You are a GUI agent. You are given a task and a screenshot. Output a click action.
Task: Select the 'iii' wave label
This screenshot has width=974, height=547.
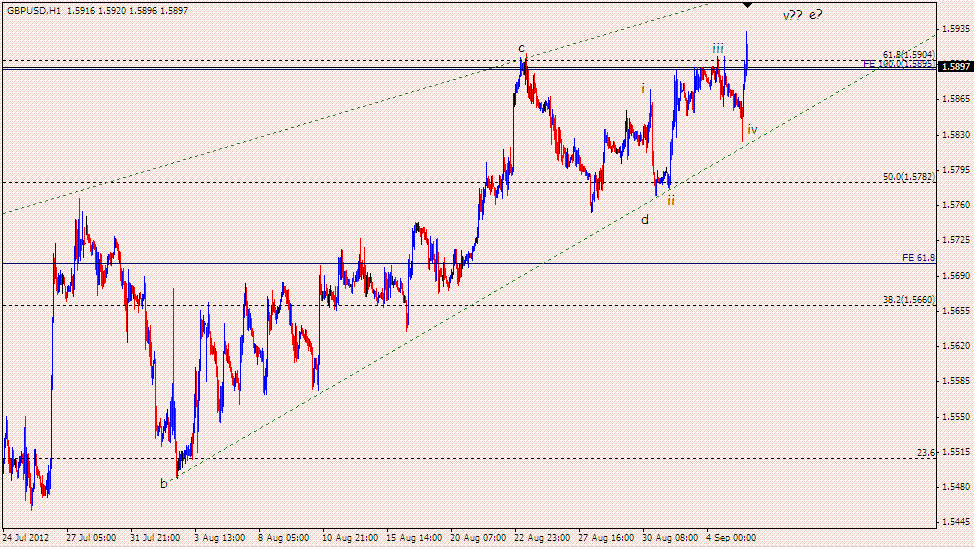tap(718, 48)
